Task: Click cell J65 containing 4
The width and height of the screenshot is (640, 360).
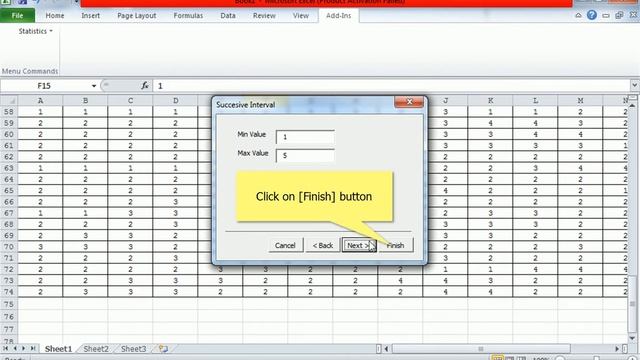Action: tap(445, 191)
